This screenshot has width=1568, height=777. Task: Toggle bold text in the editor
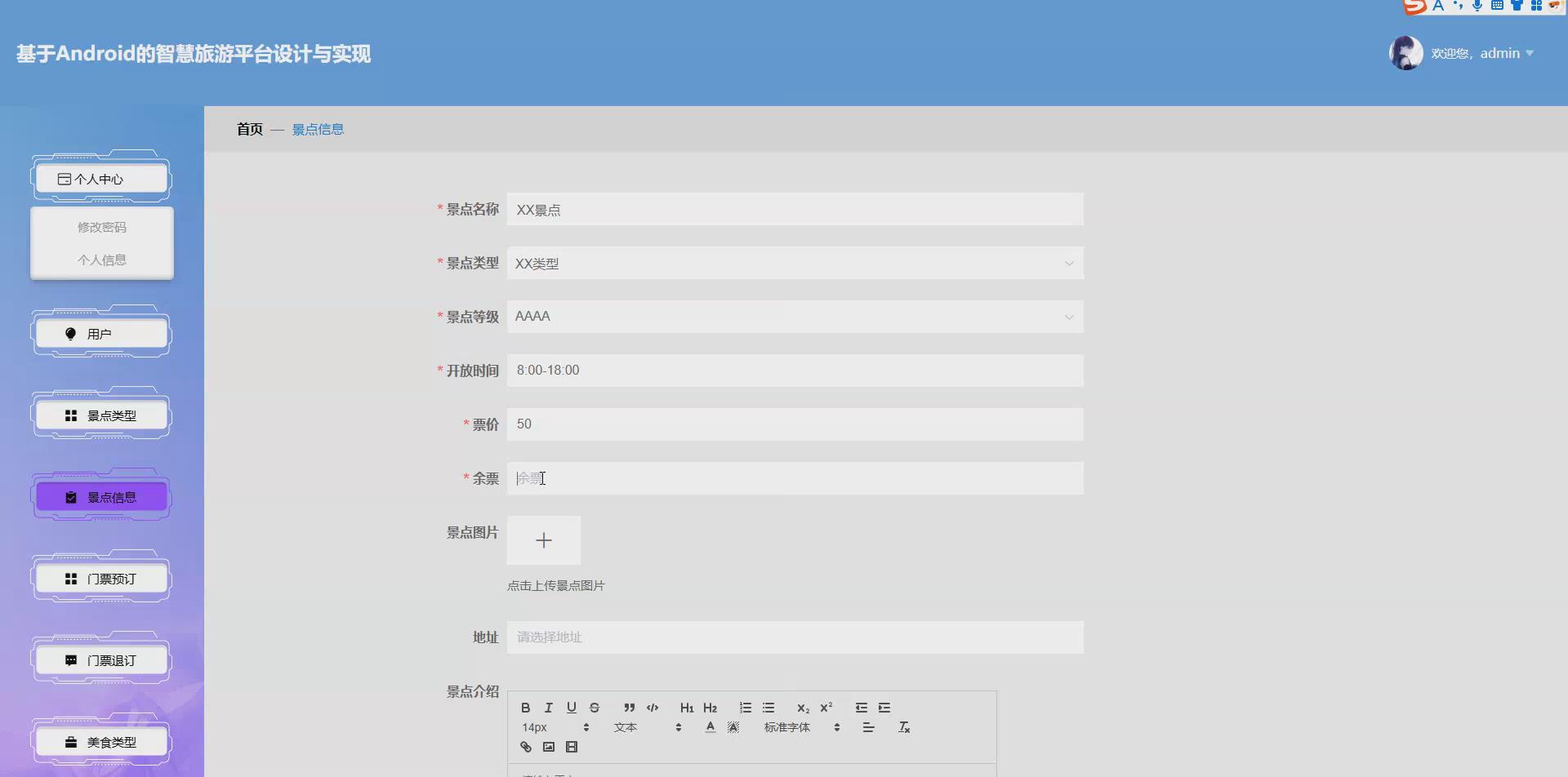[526, 707]
